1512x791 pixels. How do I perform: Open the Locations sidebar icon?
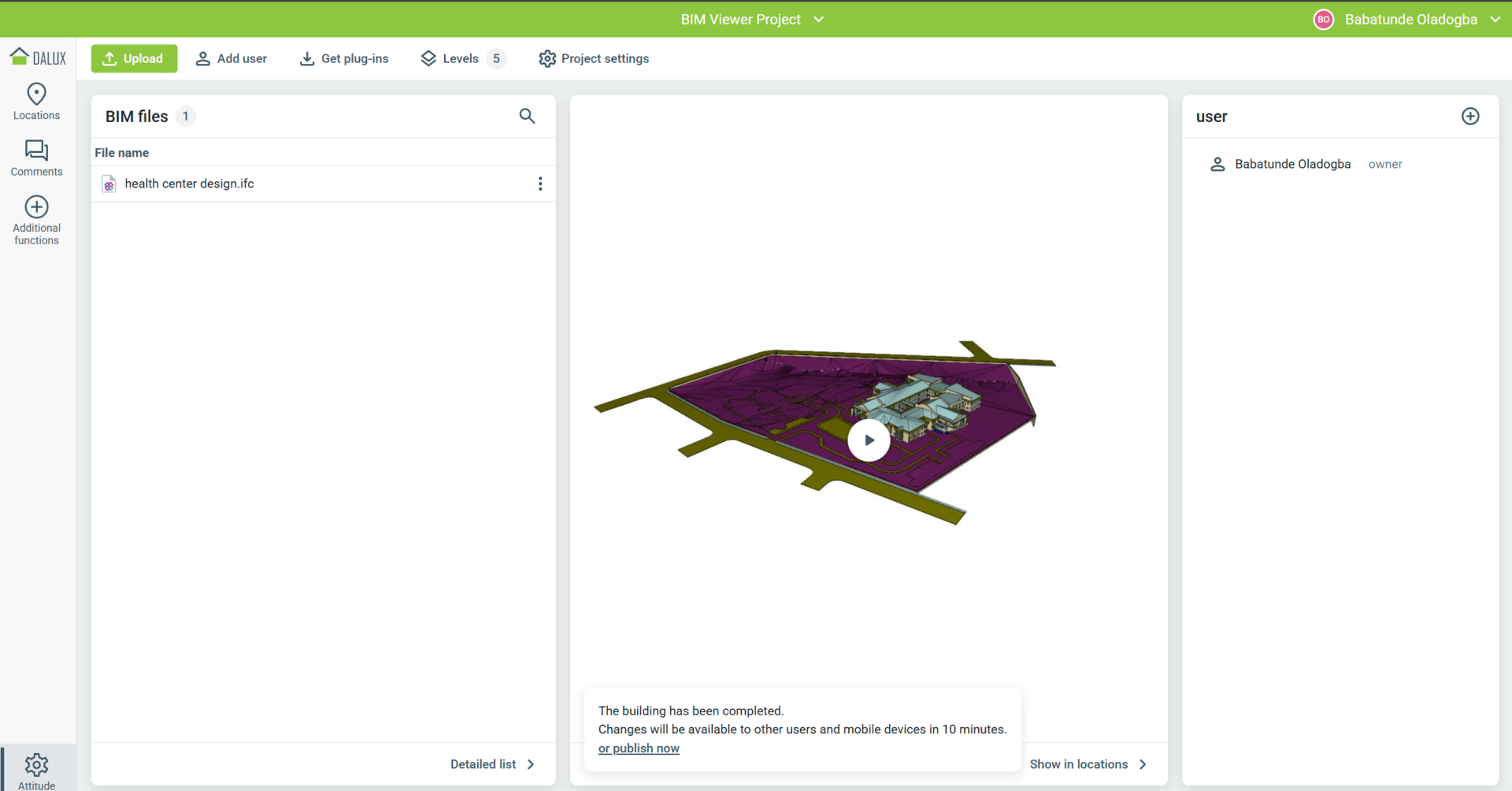[36, 102]
